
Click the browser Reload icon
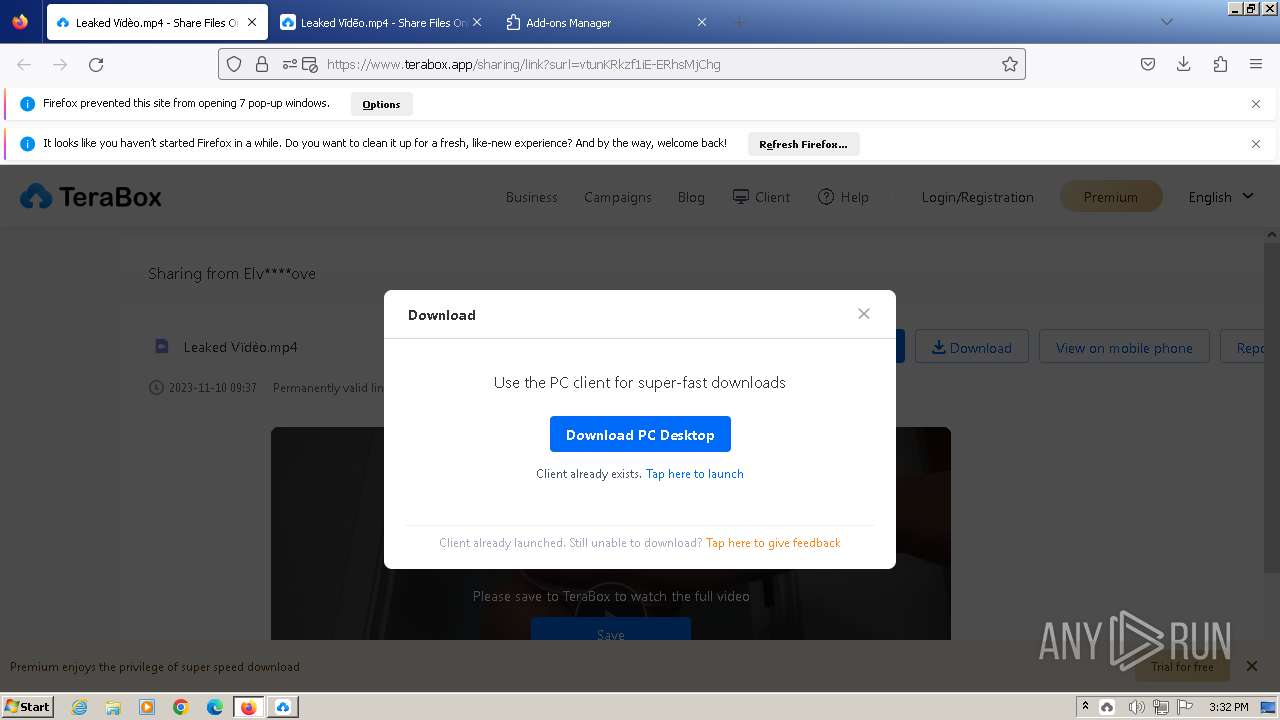[96, 64]
